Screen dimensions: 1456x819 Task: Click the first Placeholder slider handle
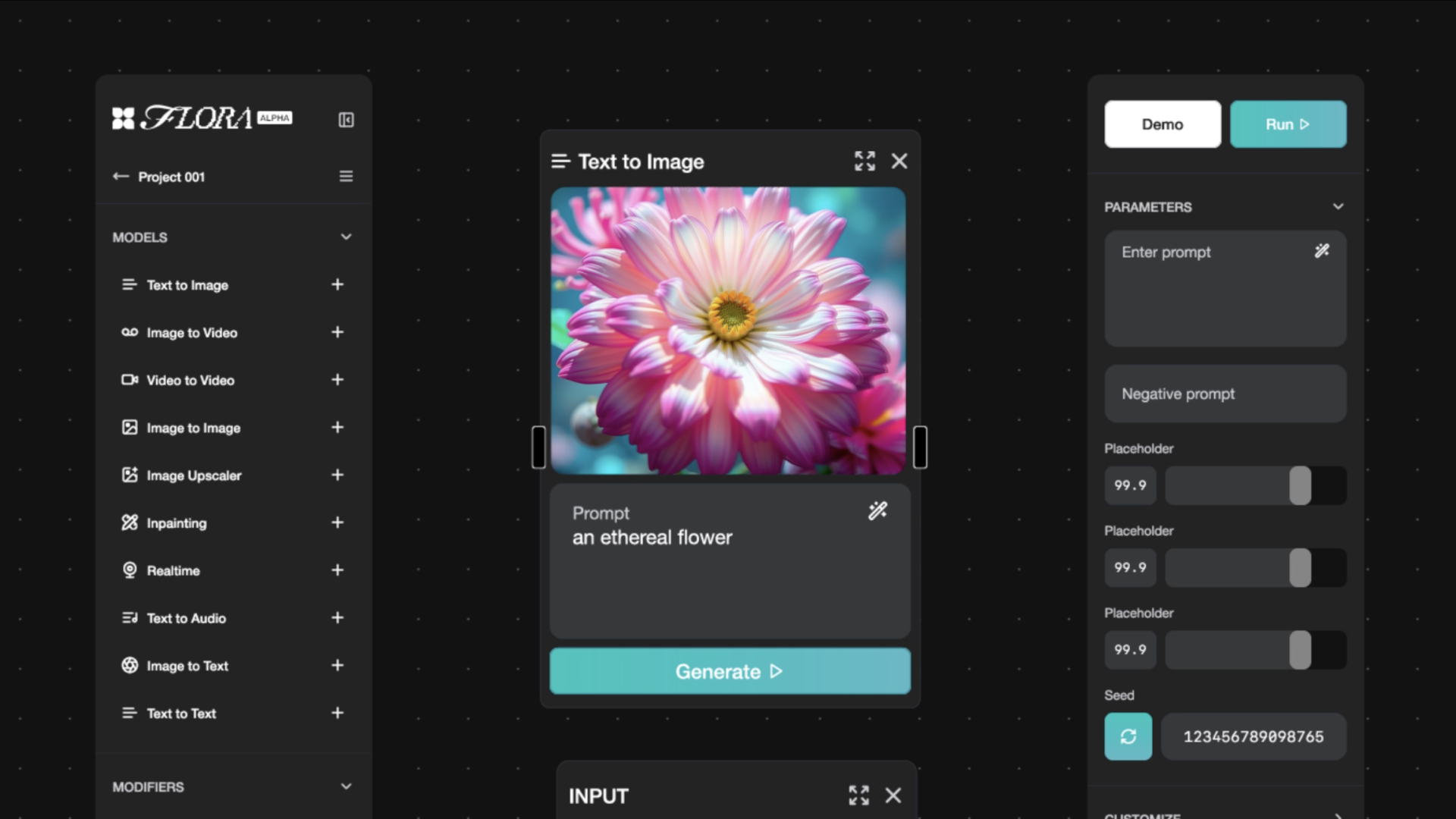coord(1300,485)
